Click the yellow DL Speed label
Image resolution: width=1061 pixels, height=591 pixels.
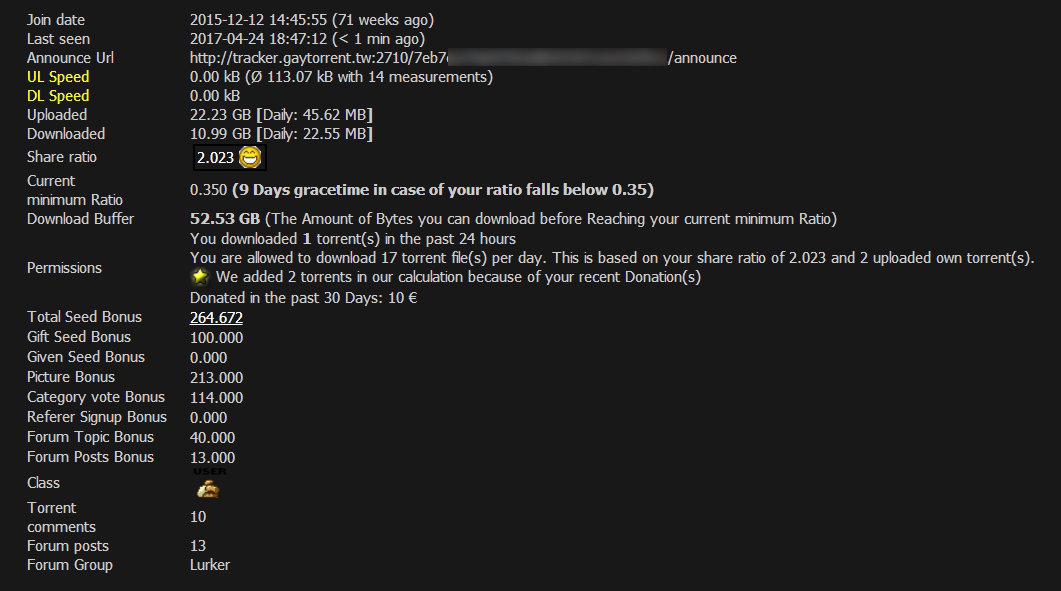click(x=58, y=96)
